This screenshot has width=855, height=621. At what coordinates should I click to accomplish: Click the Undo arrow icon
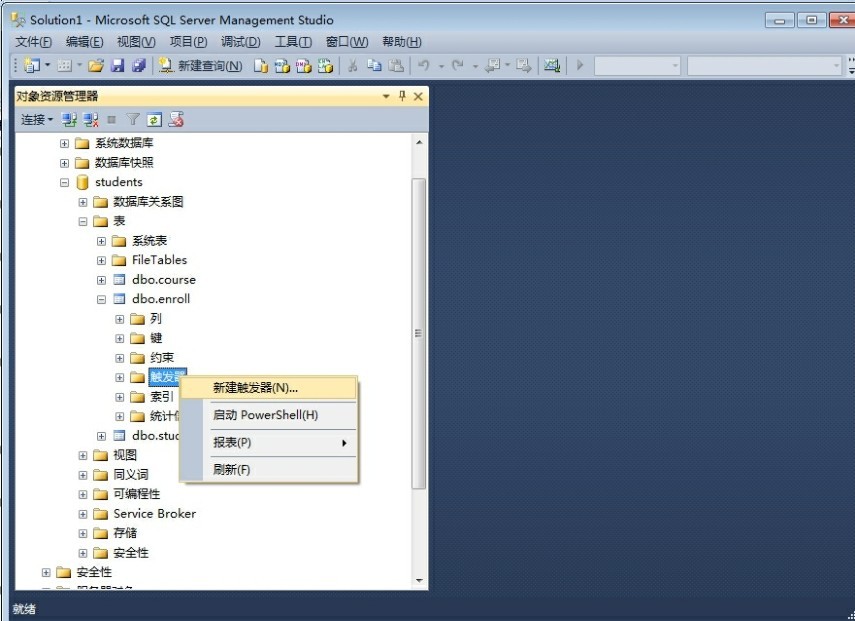coord(424,66)
